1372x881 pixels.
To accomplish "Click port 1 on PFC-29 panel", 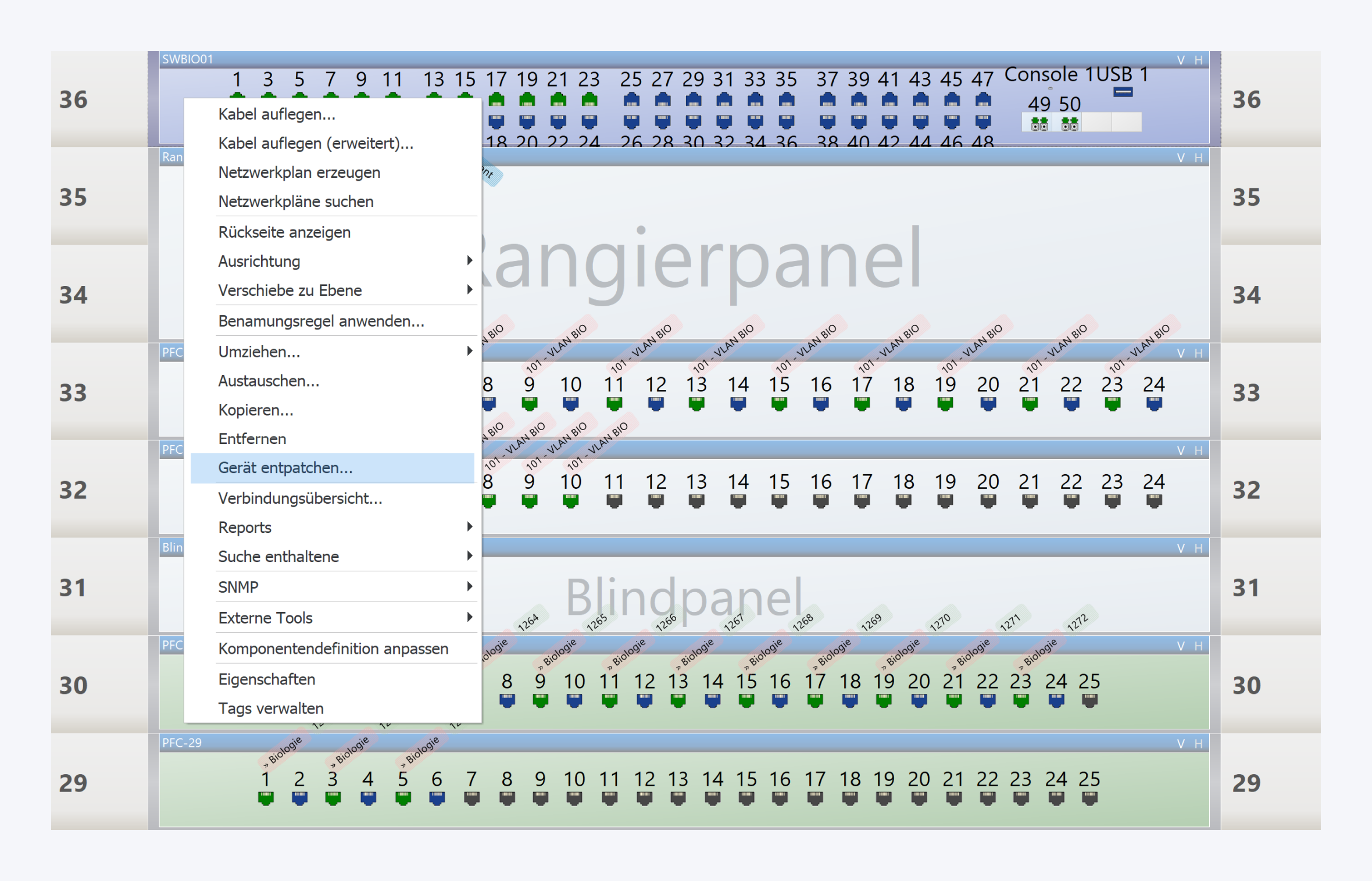I will 266,798.
